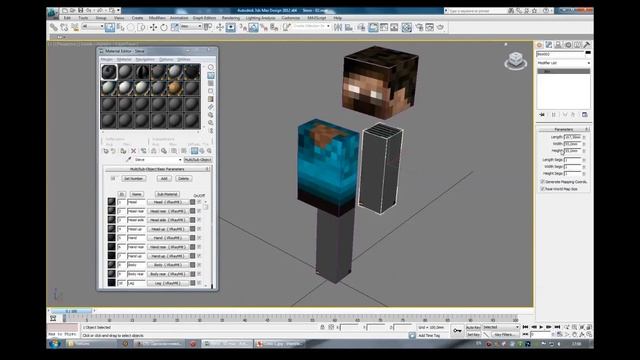Click Play Animation button

pyautogui.click(x=541, y=327)
